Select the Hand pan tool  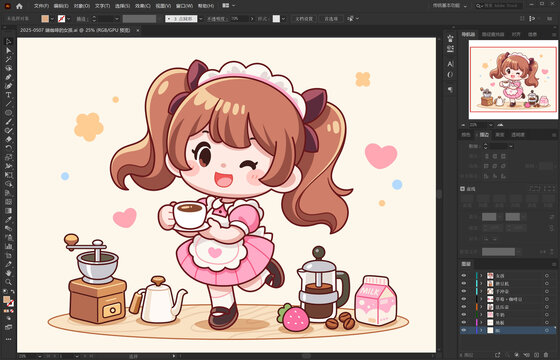point(8,273)
